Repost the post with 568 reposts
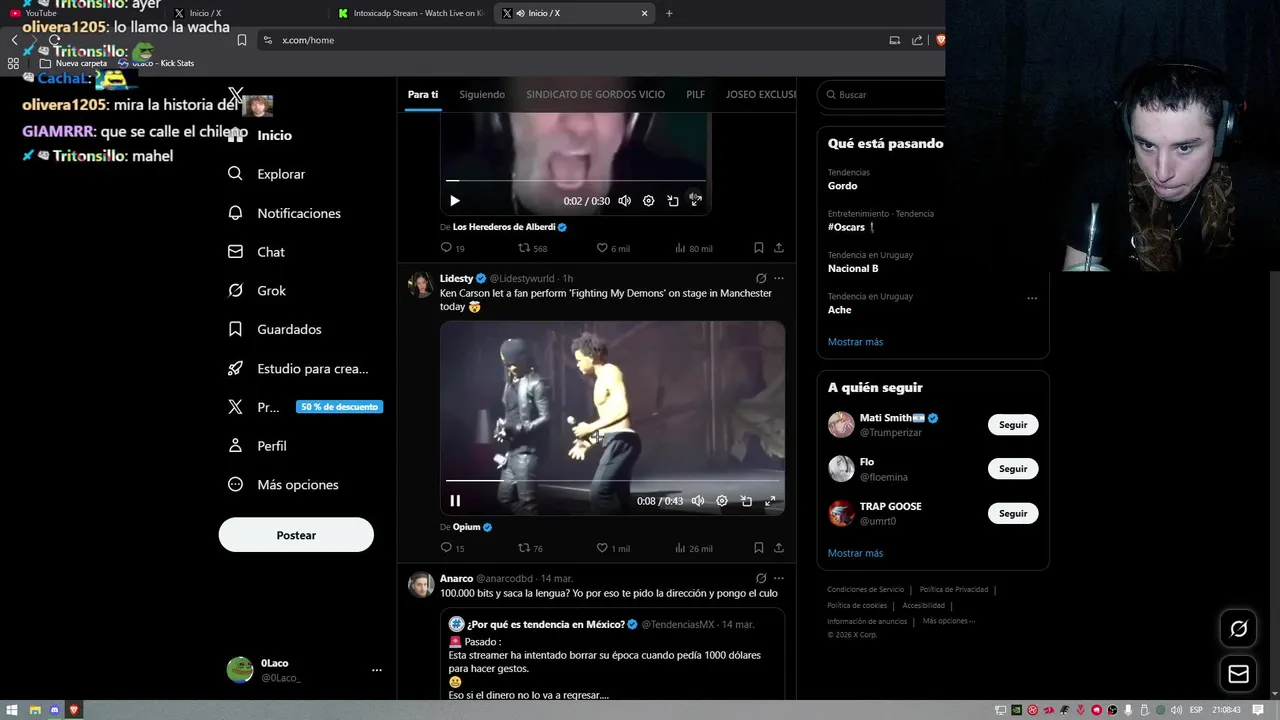 point(532,248)
